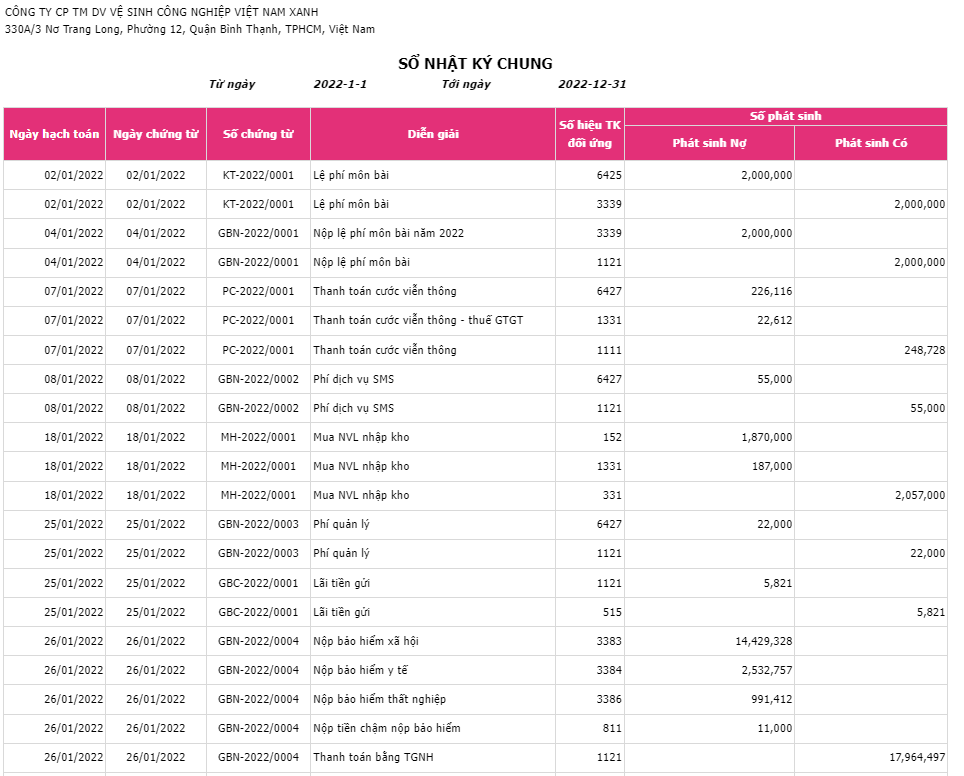Viewport: 964px width, 776px height.
Task: Select the 'Thanh toán bằng TGNH' description cell
Action: [373, 757]
